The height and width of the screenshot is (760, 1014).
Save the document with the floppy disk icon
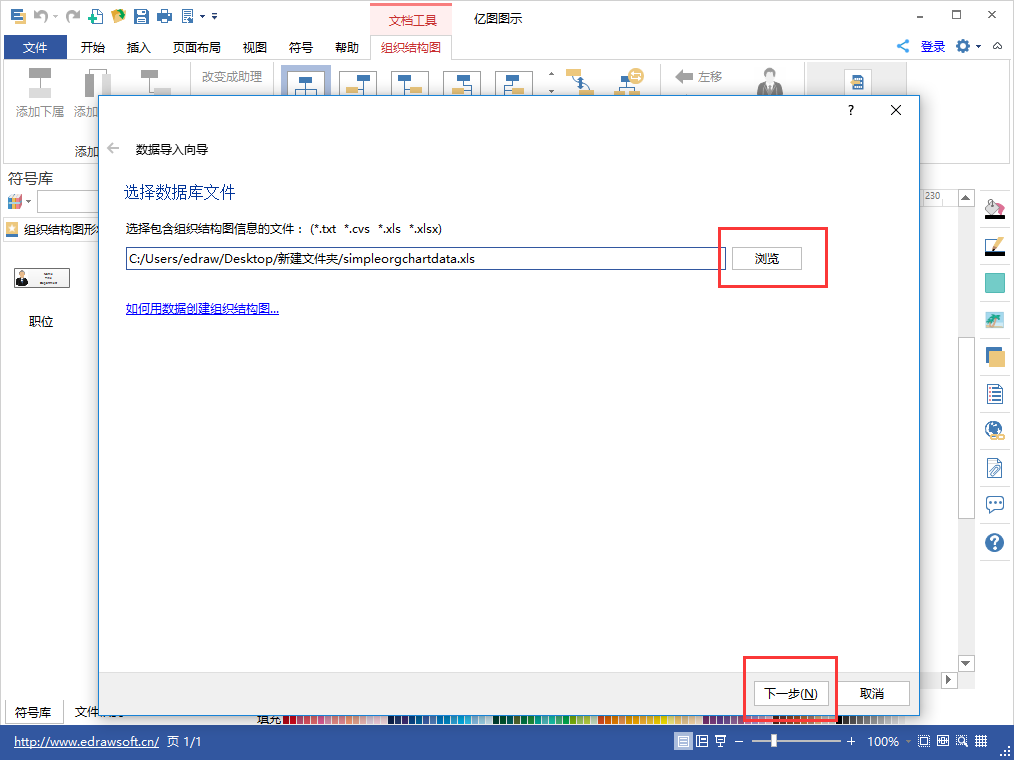pos(141,16)
